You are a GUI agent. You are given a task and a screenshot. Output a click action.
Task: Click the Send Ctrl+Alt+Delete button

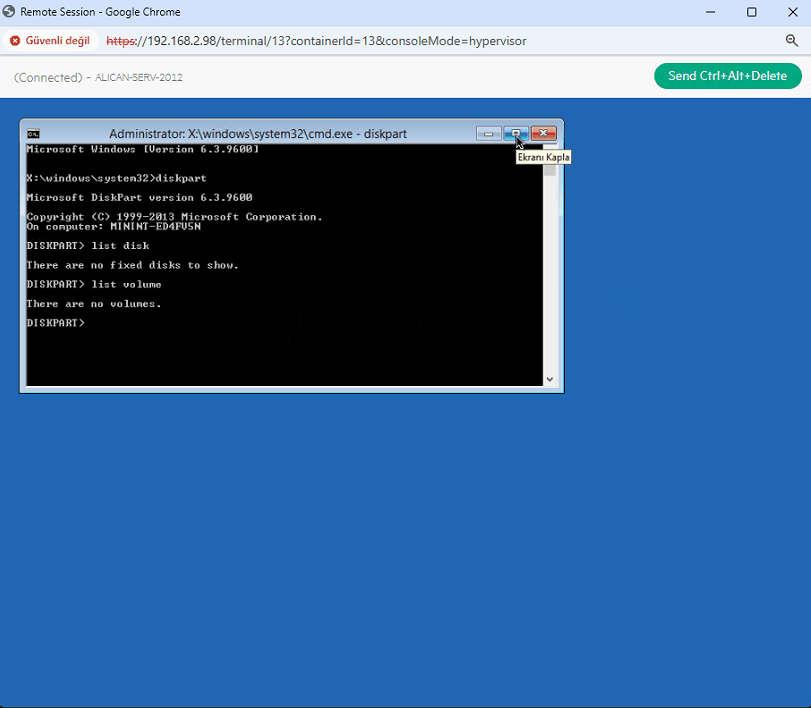(x=727, y=76)
